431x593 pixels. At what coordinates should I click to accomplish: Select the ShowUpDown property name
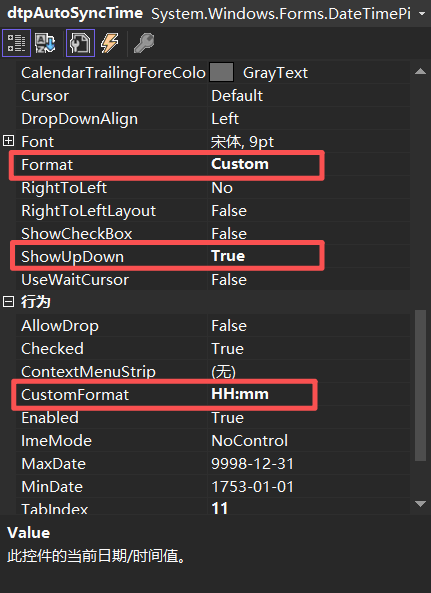pyautogui.click(x=73, y=257)
